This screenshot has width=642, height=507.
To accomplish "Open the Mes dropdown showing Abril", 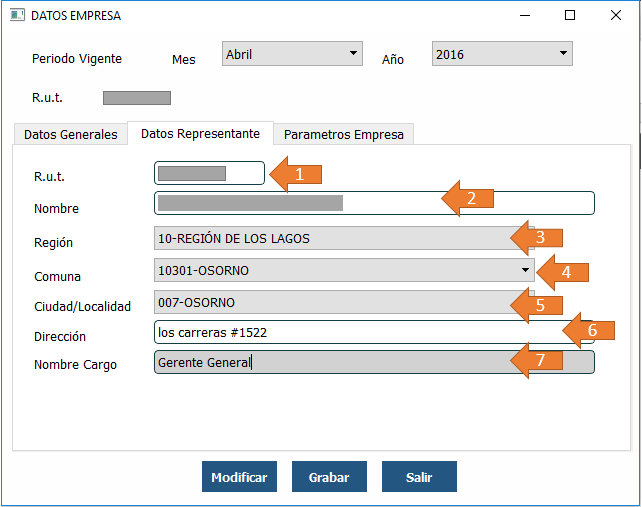I will 292,54.
